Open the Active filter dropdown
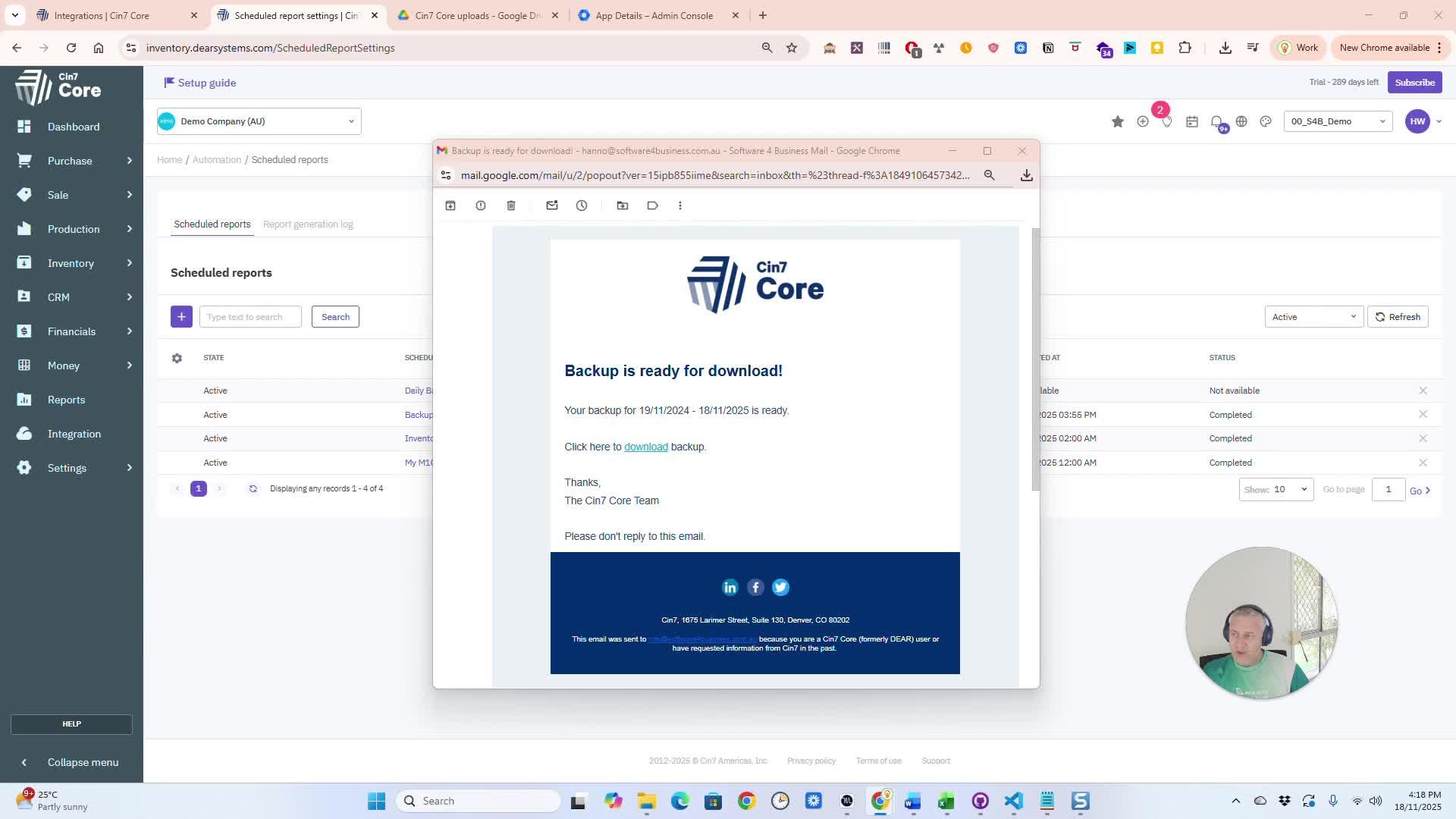Screen dimensions: 1456x819 (x=1313, y=317)
